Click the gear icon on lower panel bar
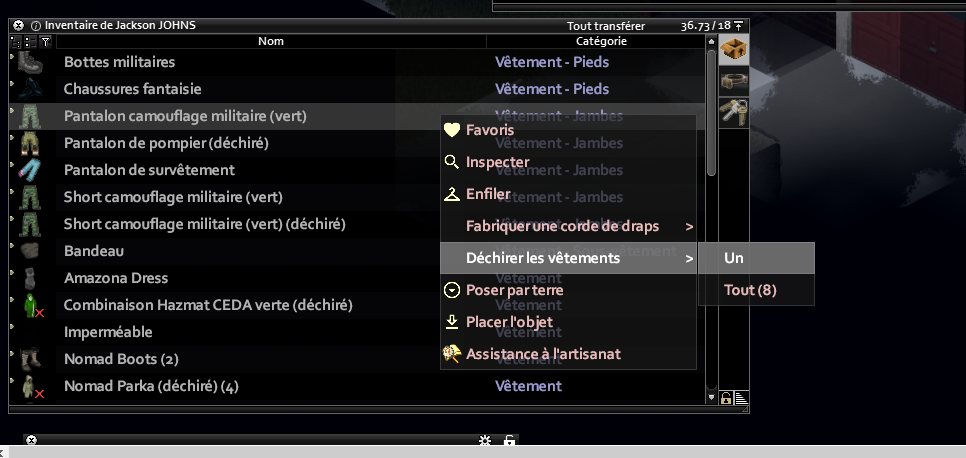966x458 pixels. pyautogui.click(x=485, y=440)
